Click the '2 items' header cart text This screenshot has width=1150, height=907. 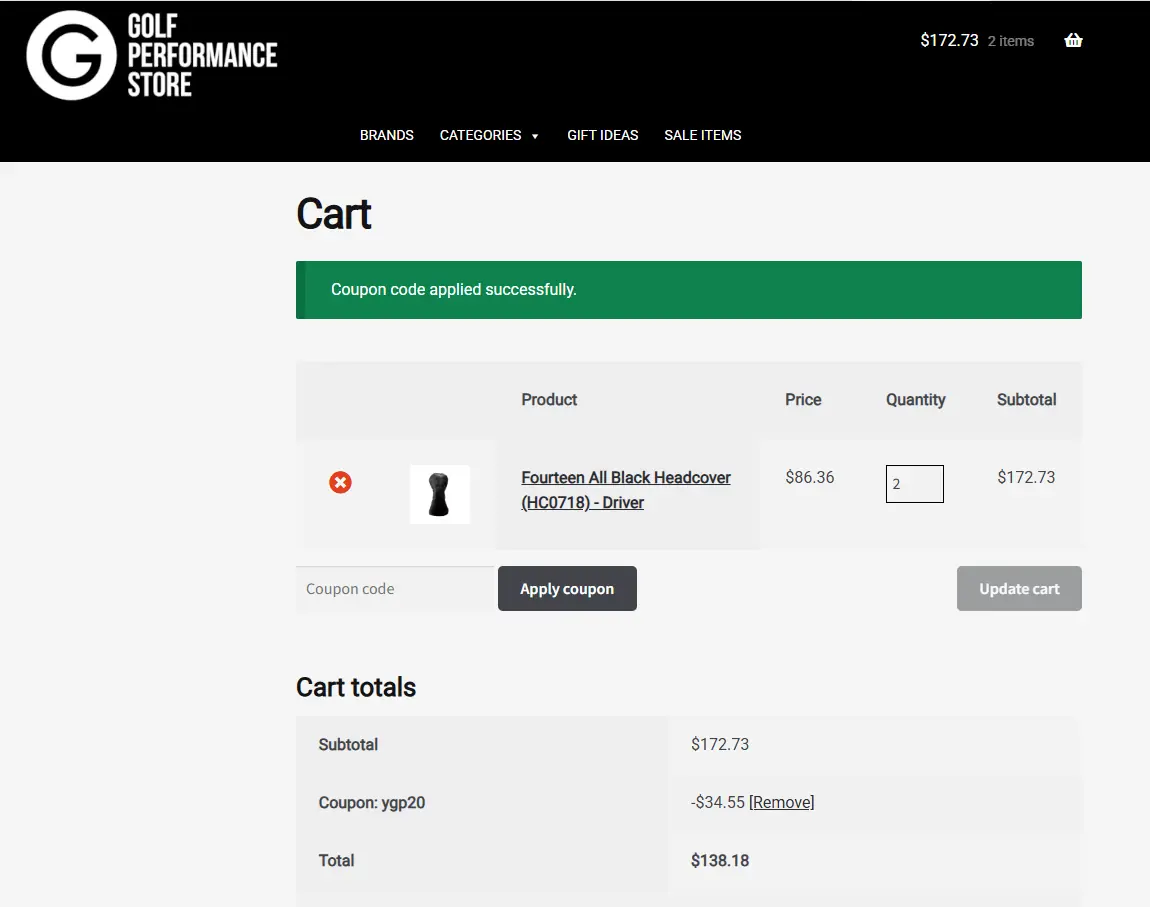(1010, 41)
